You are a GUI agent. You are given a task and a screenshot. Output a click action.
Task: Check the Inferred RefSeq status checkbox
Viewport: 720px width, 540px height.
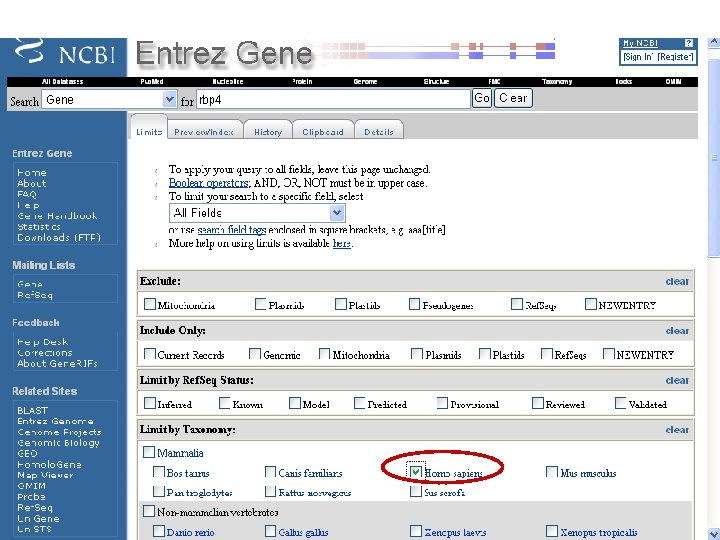point(150,403)
